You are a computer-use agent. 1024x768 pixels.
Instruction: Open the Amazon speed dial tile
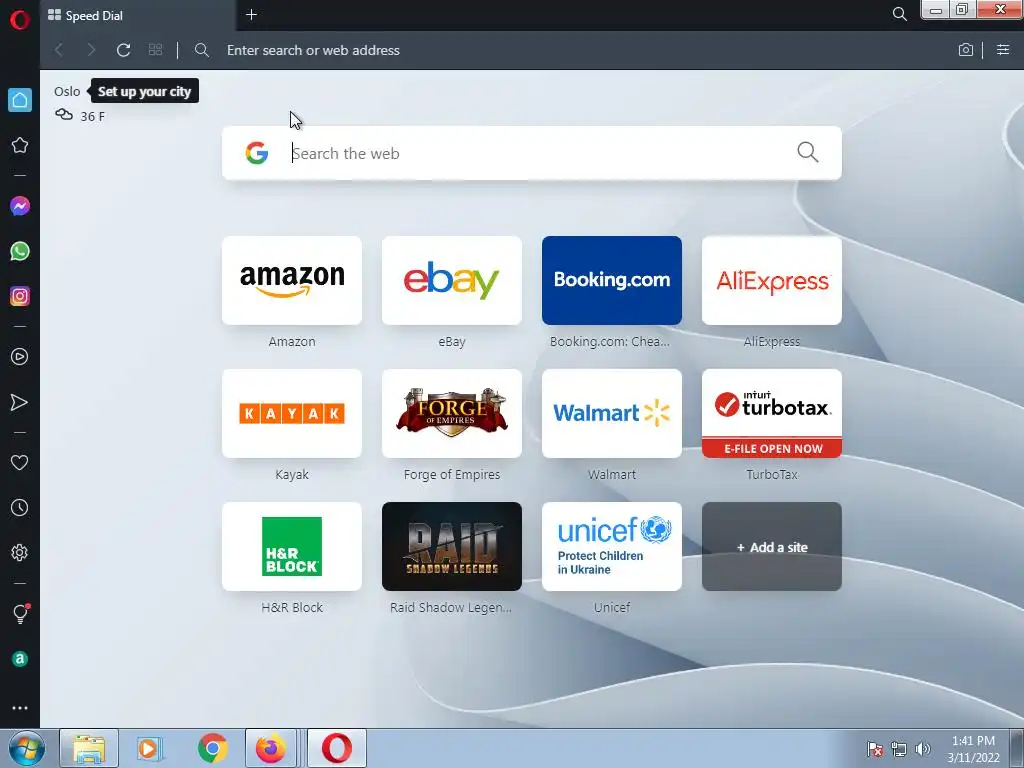coord(292,280)
